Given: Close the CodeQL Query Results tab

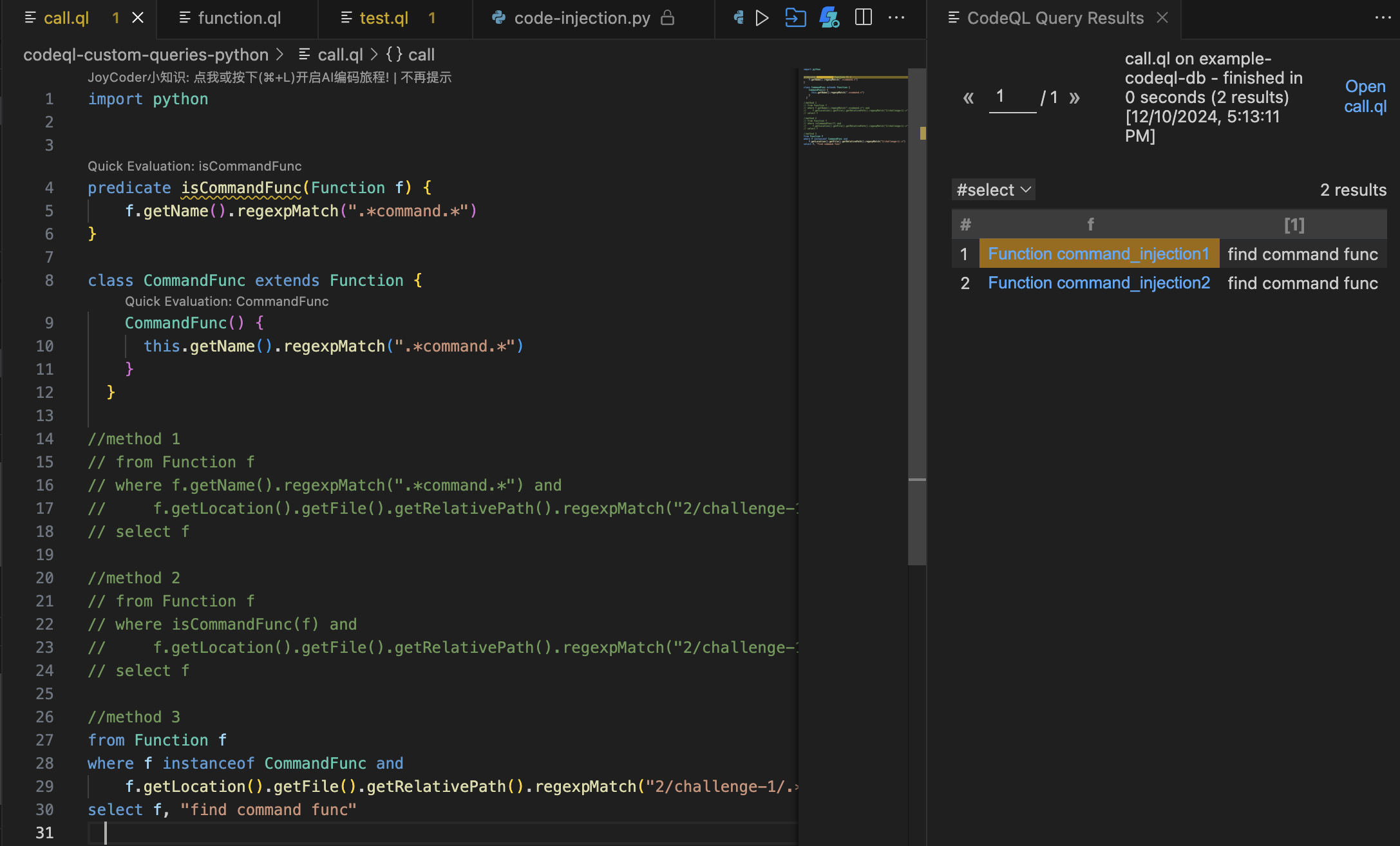Looking at the screenshot, I should coord(1162,18).
